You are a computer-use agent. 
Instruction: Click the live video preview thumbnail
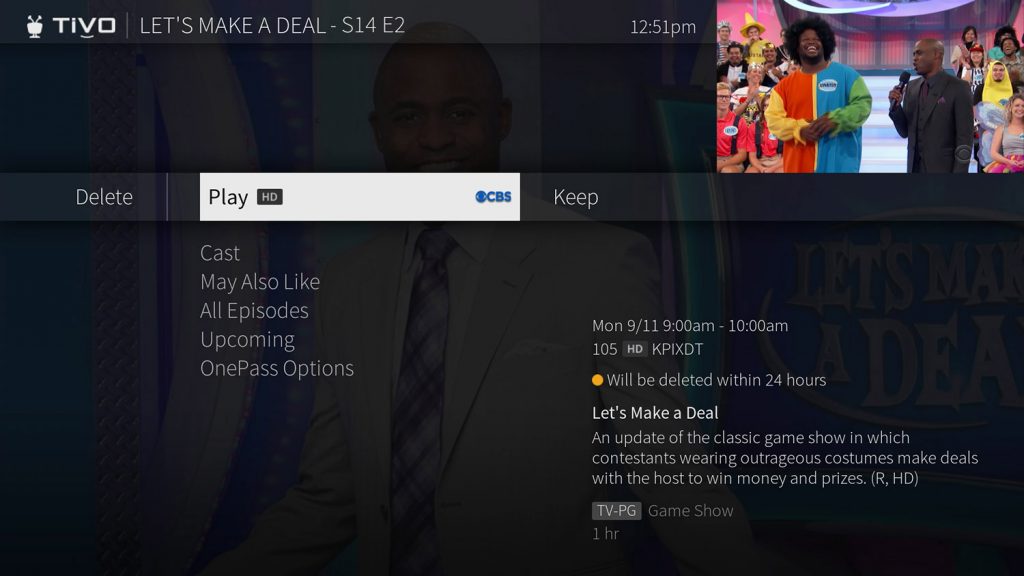coord(870,86)
